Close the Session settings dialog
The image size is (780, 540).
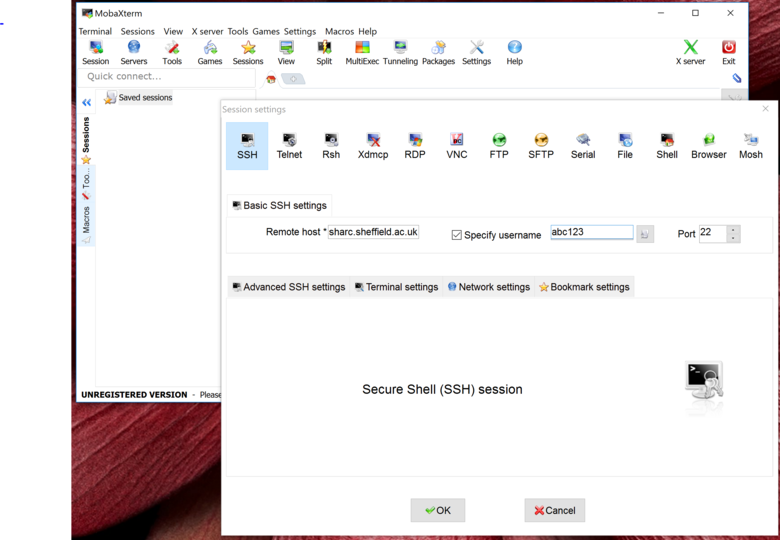[766, 108]
